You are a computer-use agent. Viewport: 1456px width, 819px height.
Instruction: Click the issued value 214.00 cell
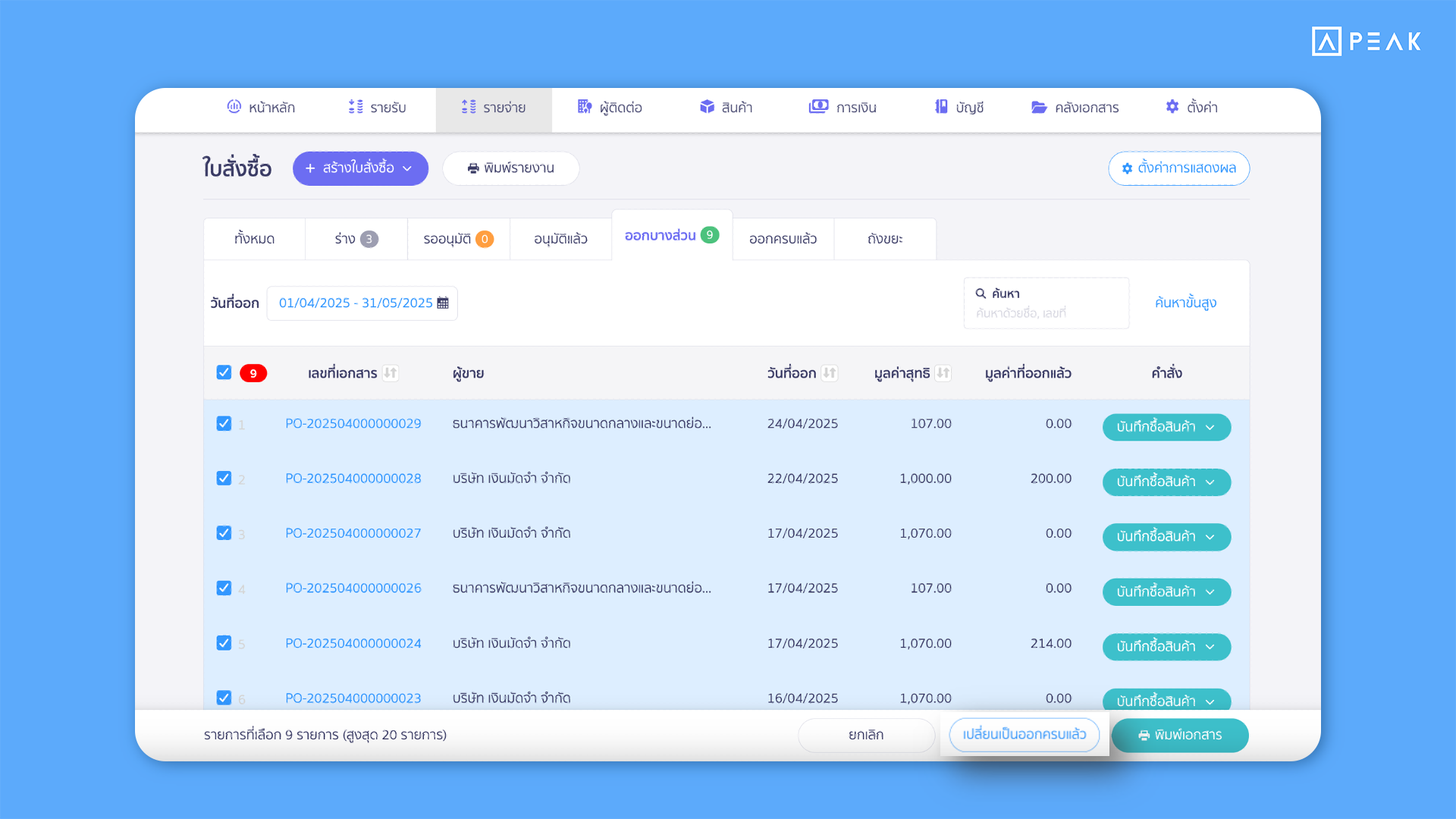coord(1050,643)
